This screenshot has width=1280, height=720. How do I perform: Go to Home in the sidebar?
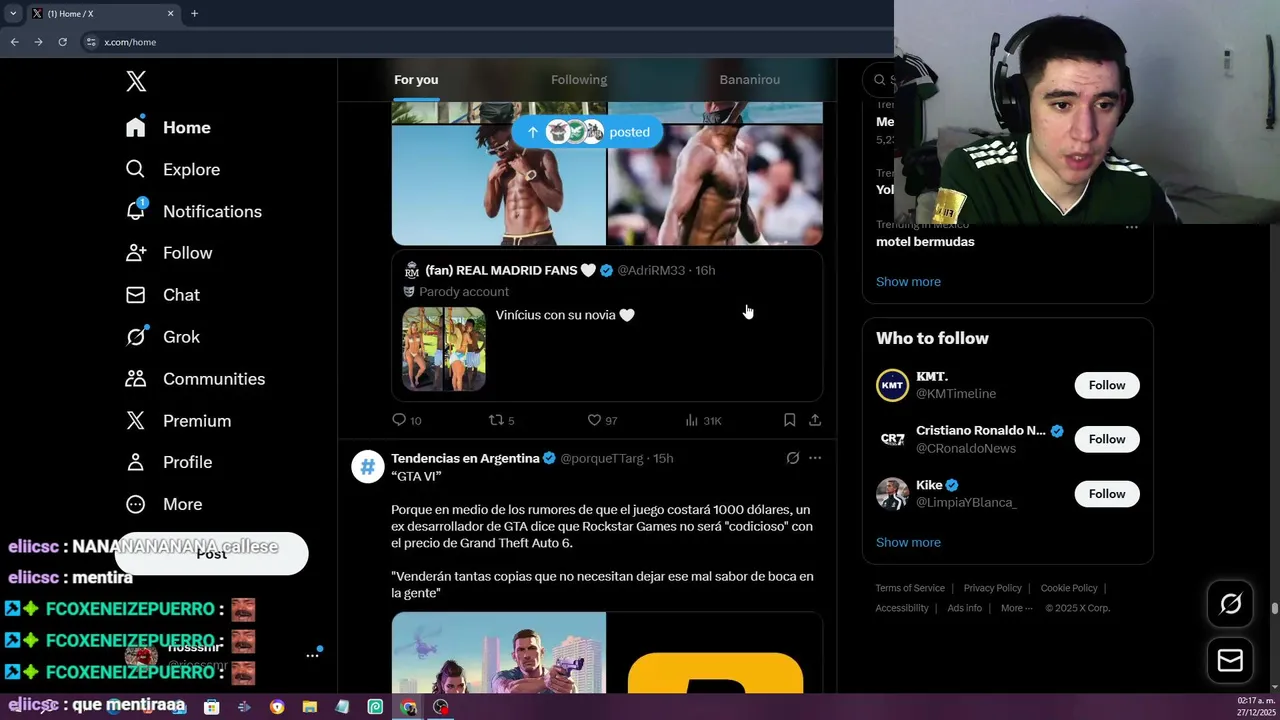[168, 128]
